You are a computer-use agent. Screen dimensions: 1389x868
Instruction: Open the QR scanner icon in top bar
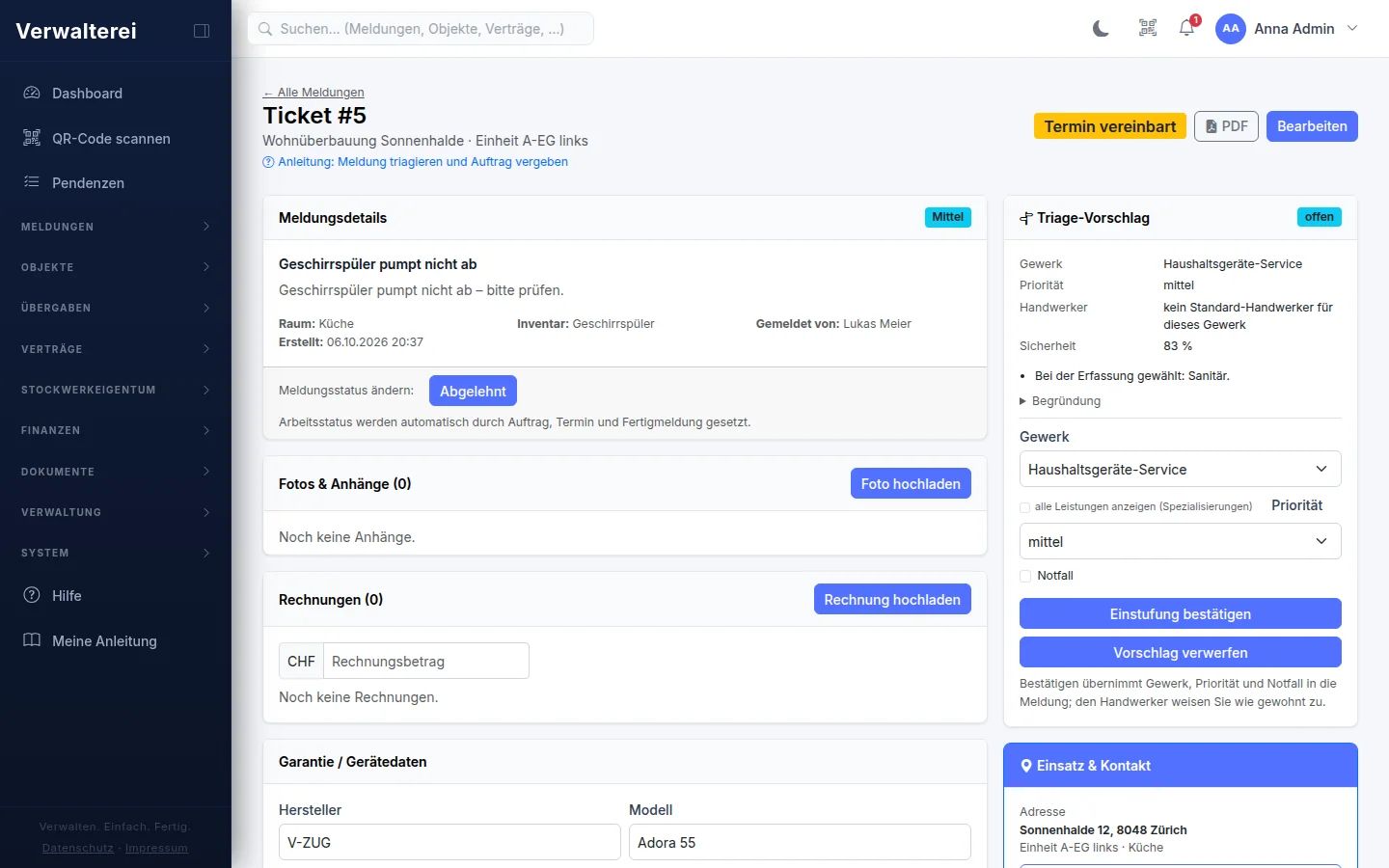coord(1148,29)
